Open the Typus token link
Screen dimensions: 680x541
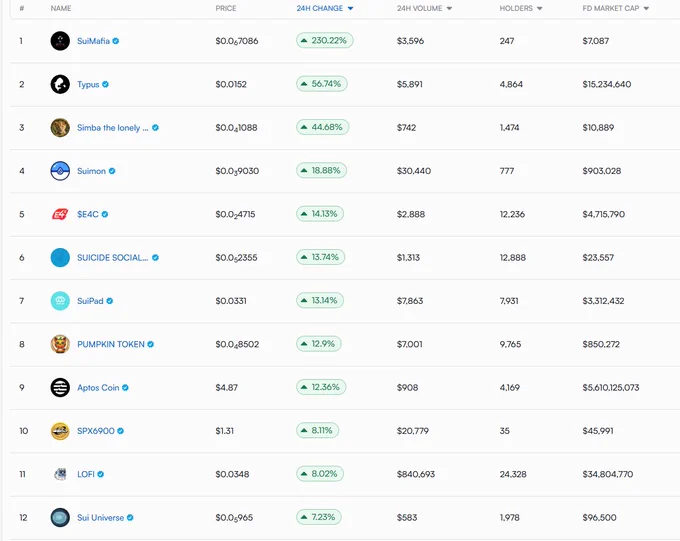(88, 84)
